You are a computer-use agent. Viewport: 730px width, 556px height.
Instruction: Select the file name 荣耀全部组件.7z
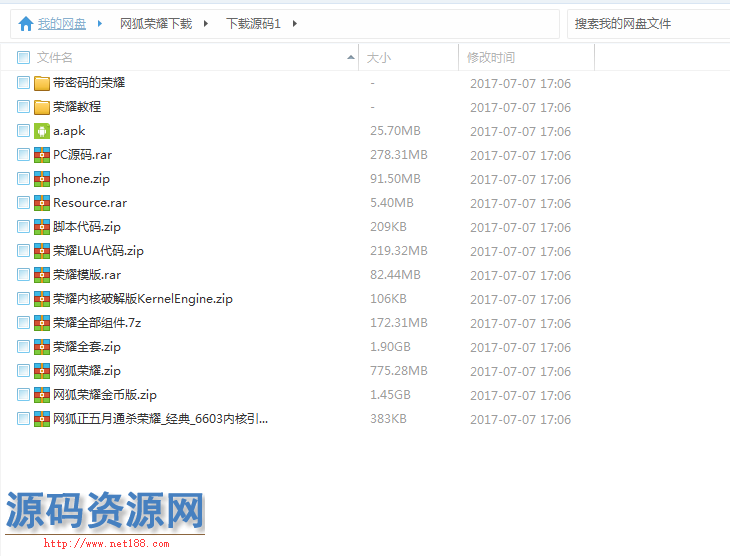tap(97, 323)
